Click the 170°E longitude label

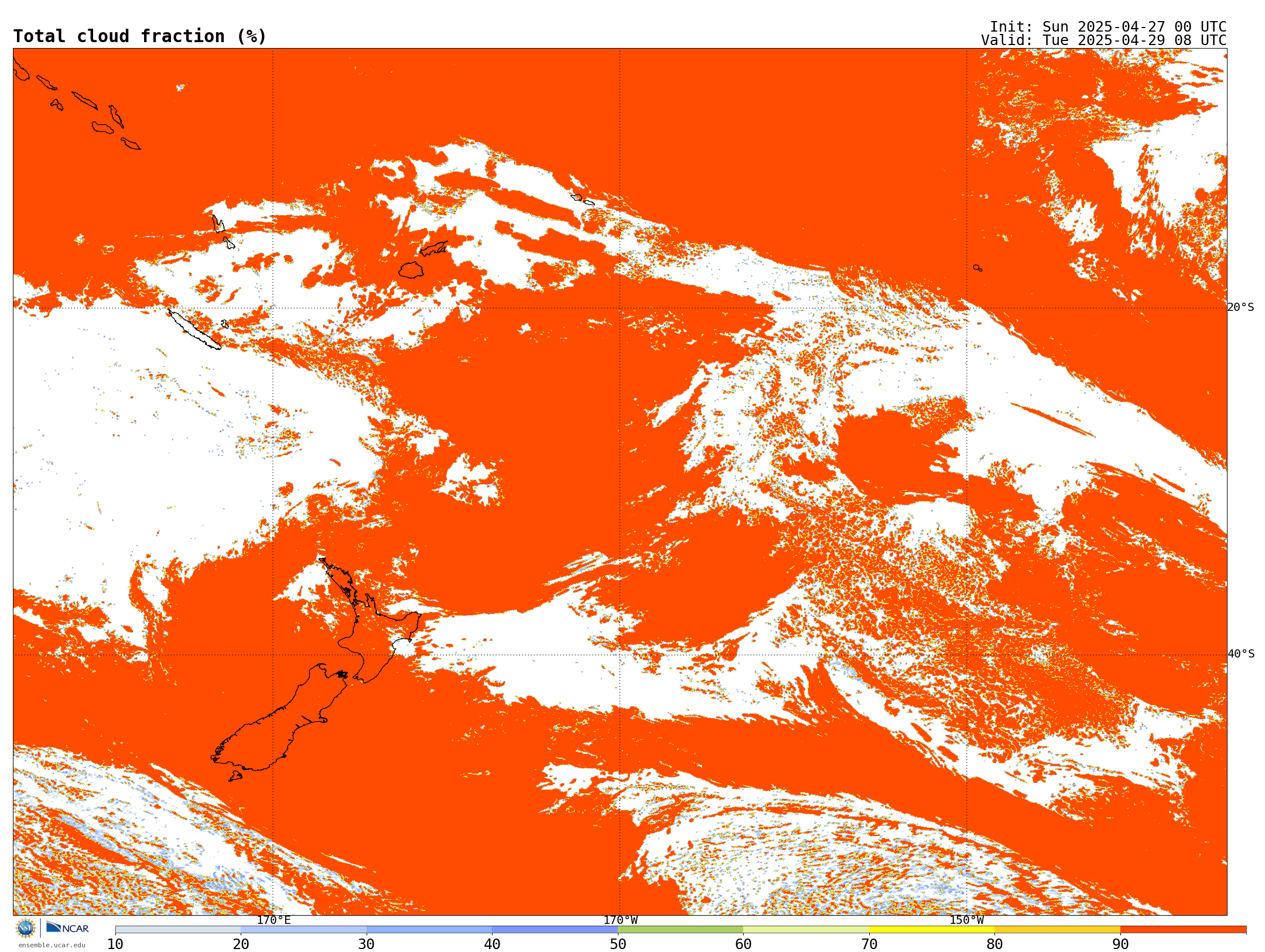[x=273, y=920]
